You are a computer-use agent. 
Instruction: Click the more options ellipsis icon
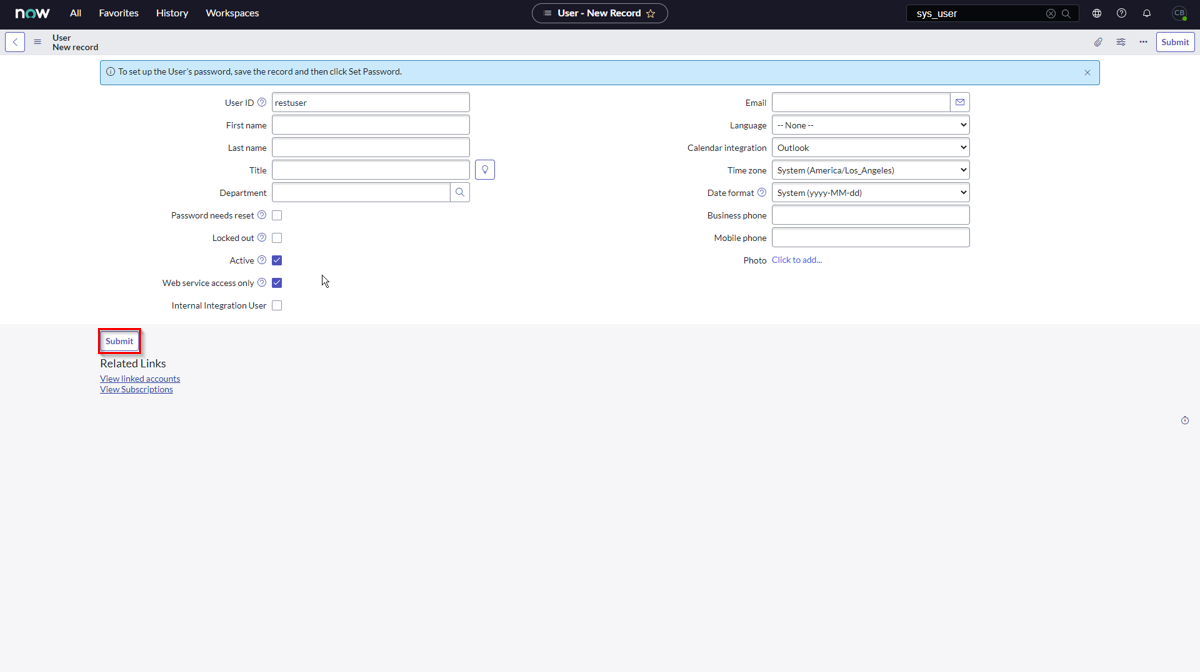[x=1143, y=42]
